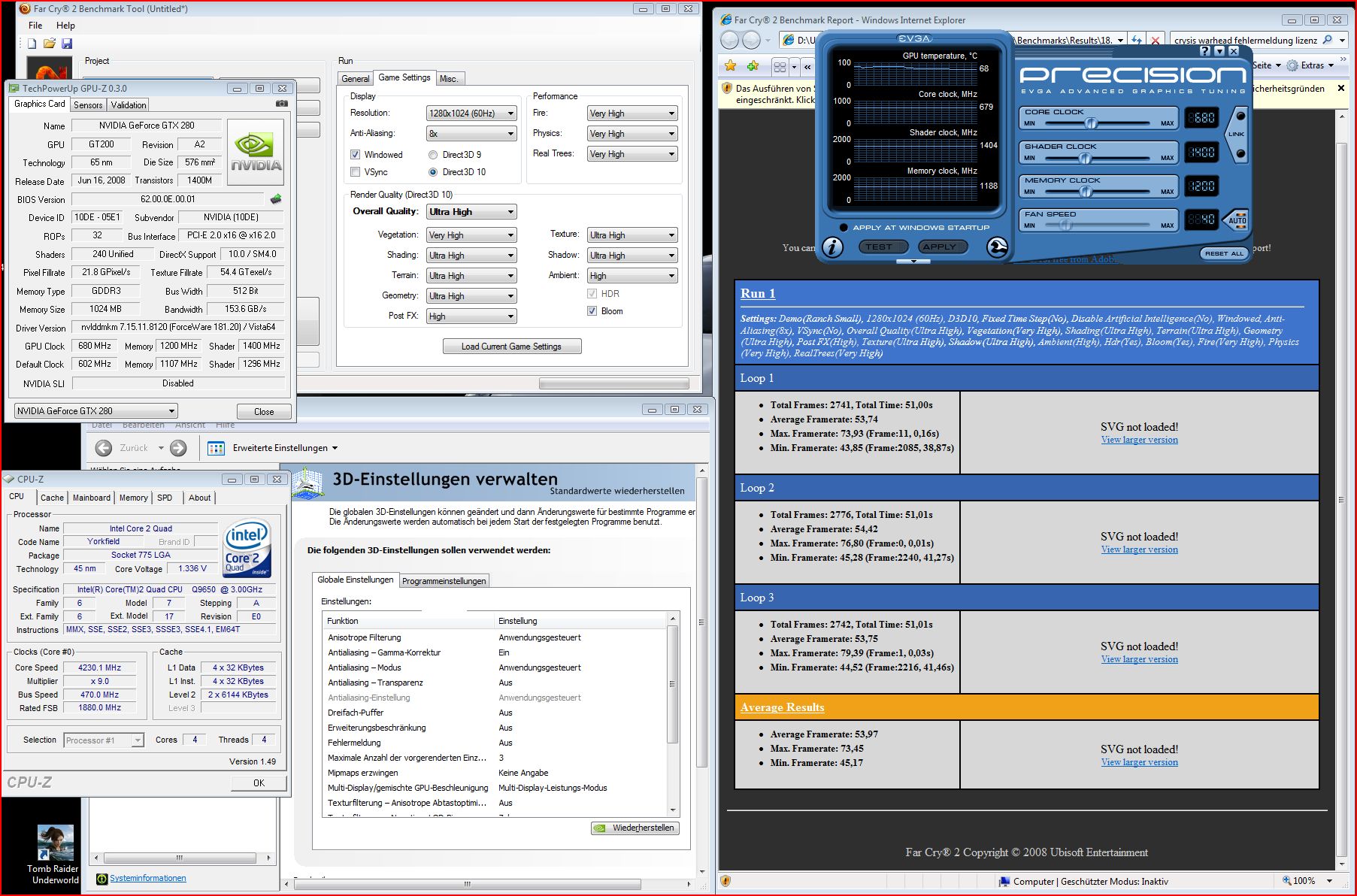Viewport: 1357px width, 896px height.
Task: Click the Internet Explorer favorites star icon
Action: [x=730, y=66]
